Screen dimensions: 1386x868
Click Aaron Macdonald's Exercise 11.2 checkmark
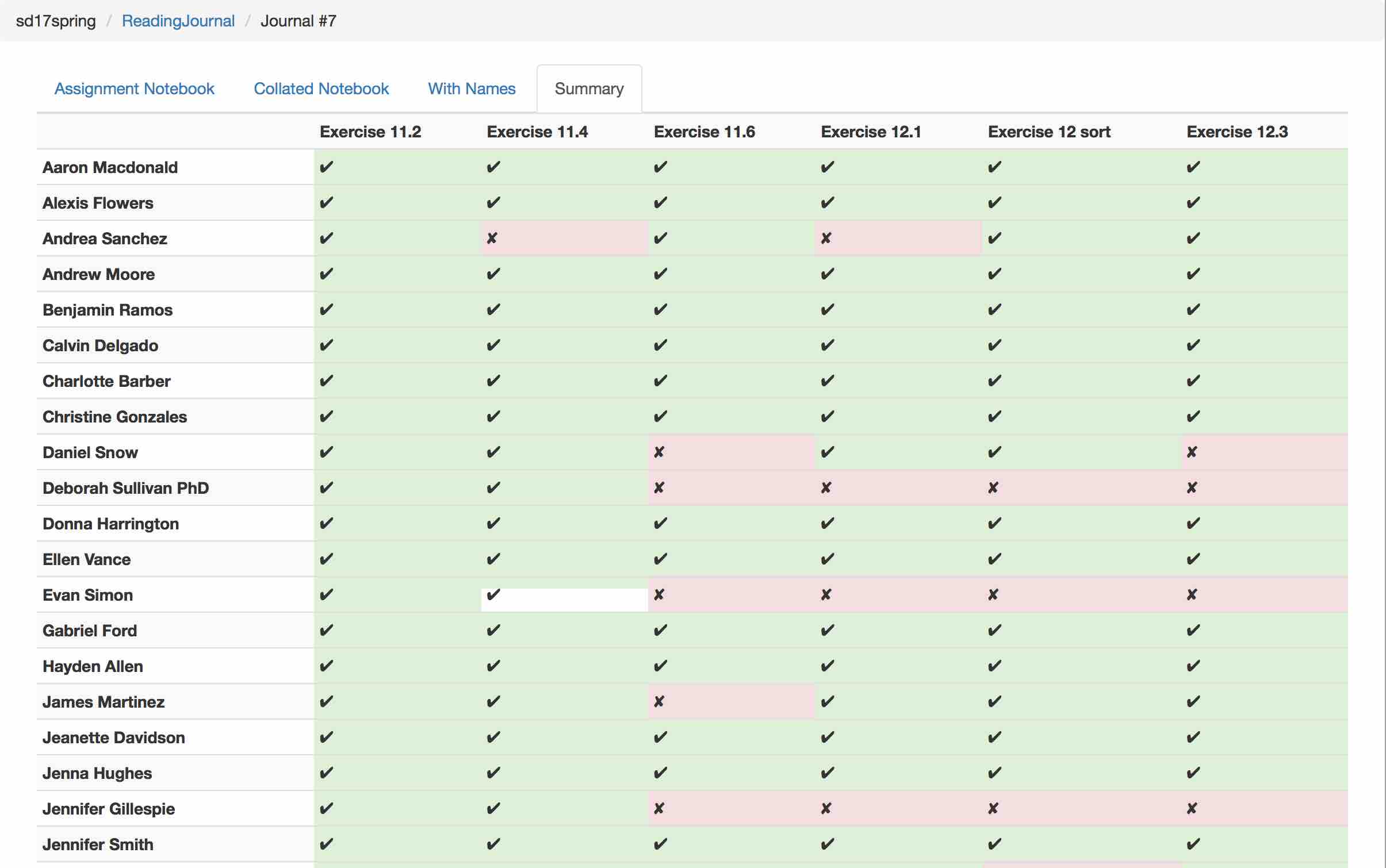pos(326,167)
